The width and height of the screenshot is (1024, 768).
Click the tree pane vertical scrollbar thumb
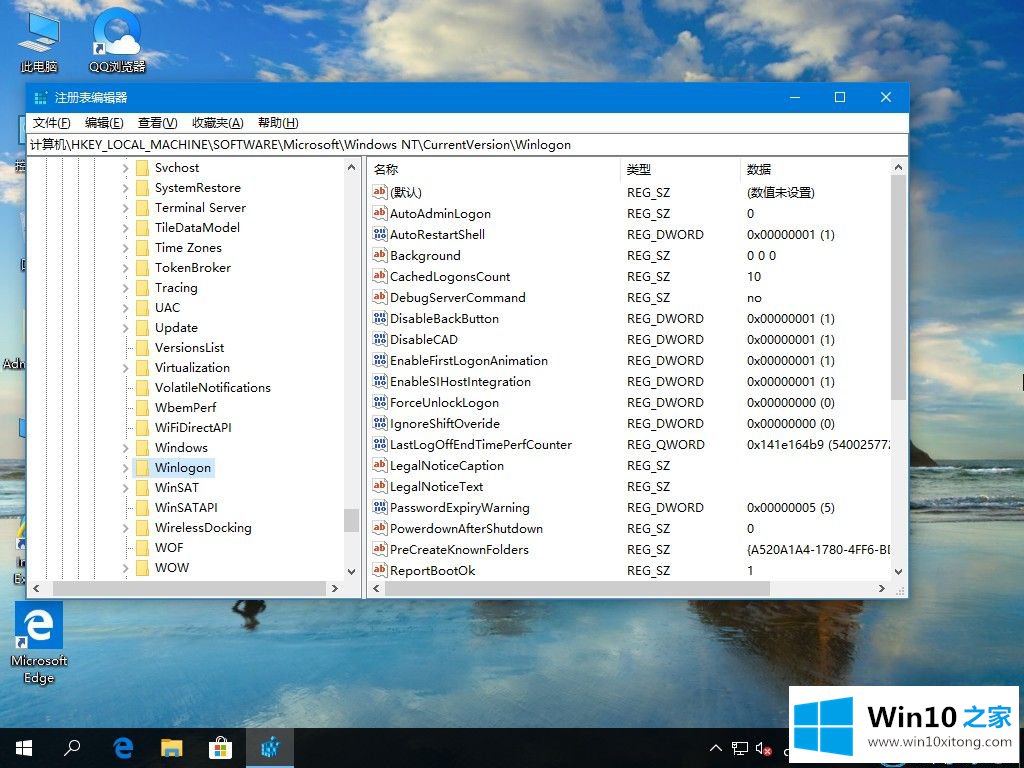[351, 520]
